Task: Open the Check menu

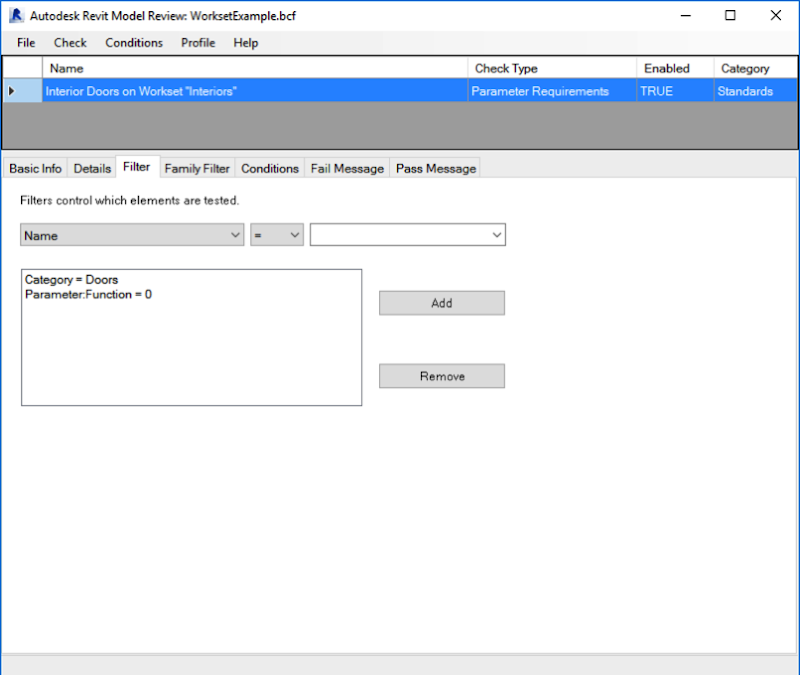Action: click(x=70, y=43)
